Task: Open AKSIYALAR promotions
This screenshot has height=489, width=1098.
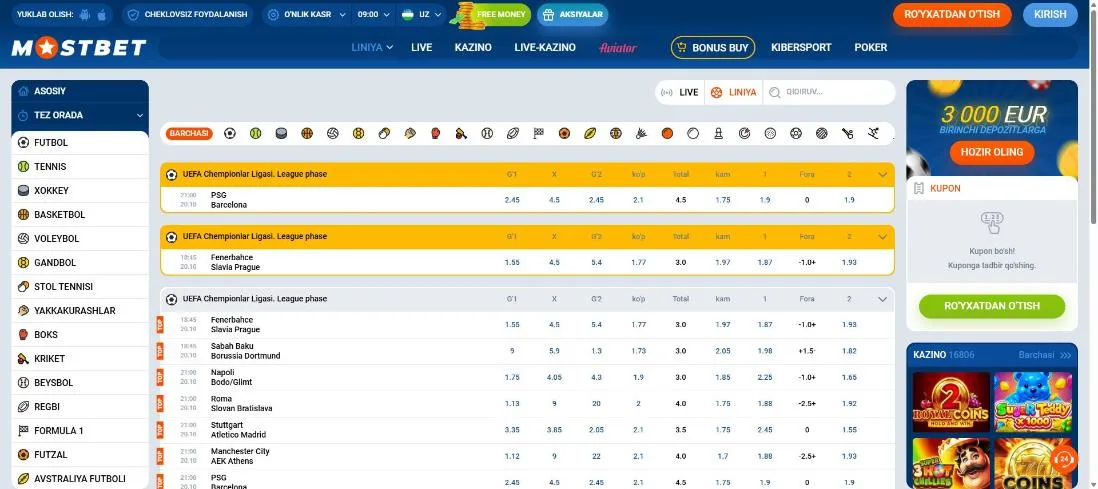Action: click(573, 14)
